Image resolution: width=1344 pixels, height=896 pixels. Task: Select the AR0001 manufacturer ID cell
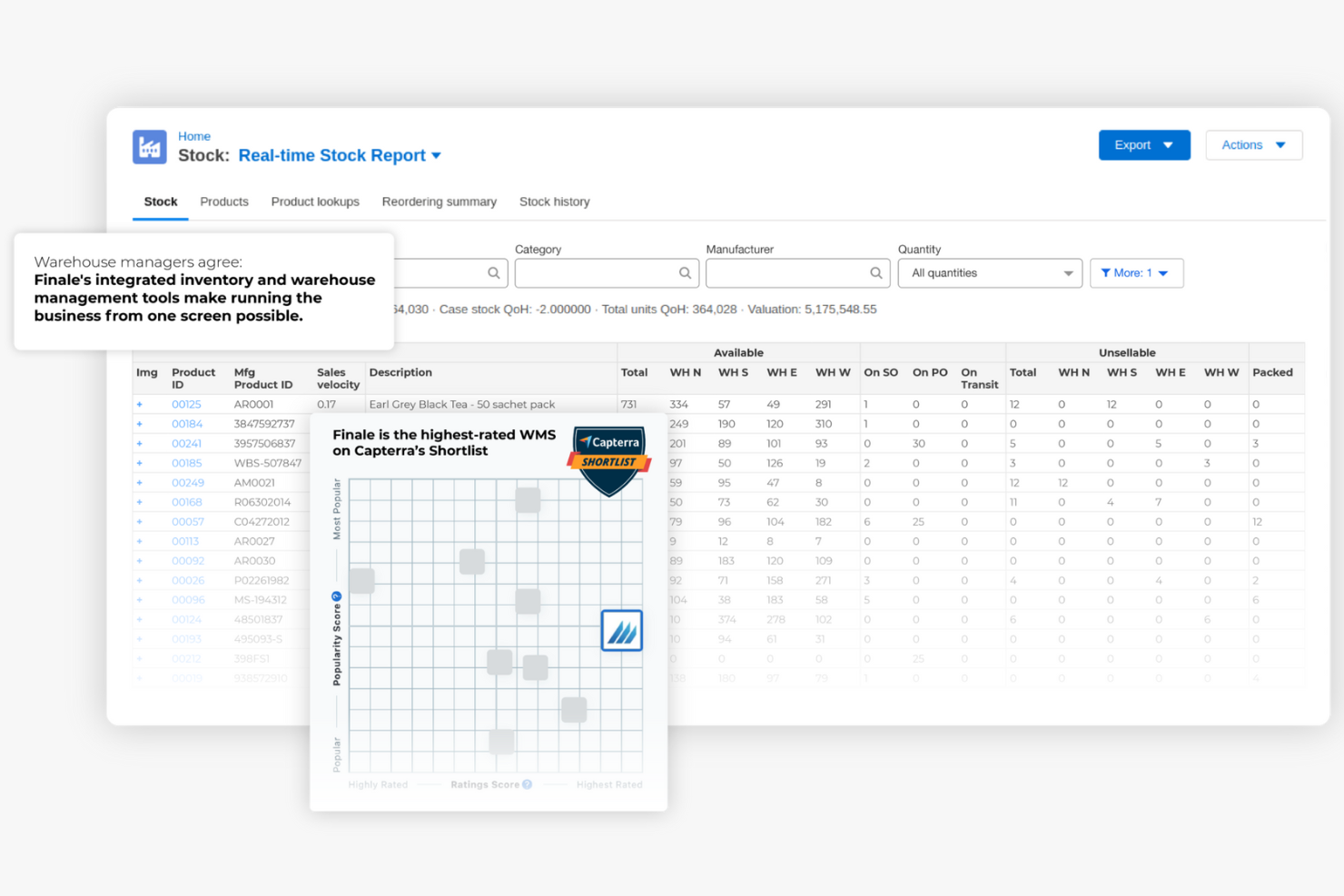click(x=253, y=405)
